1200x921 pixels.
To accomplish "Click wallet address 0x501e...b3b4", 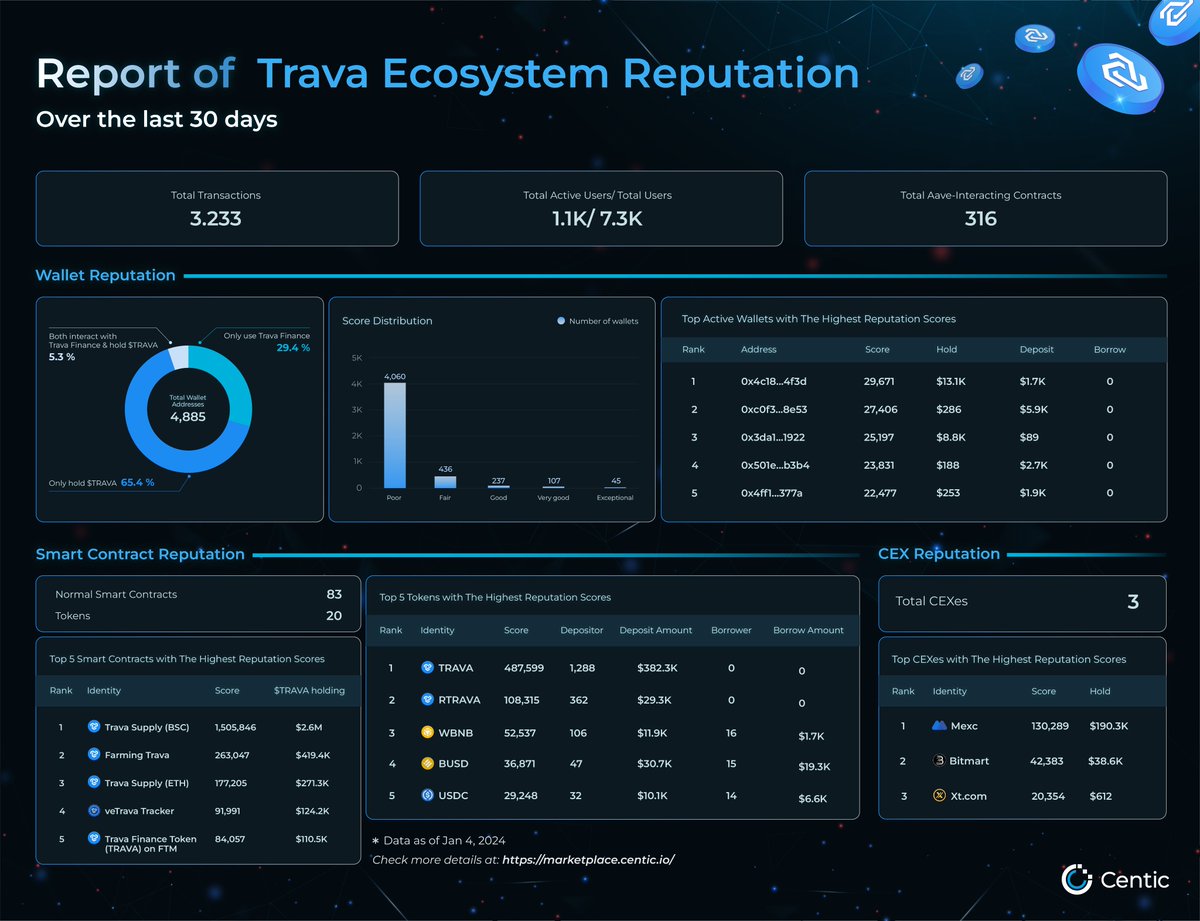I will tap(775, 465).
